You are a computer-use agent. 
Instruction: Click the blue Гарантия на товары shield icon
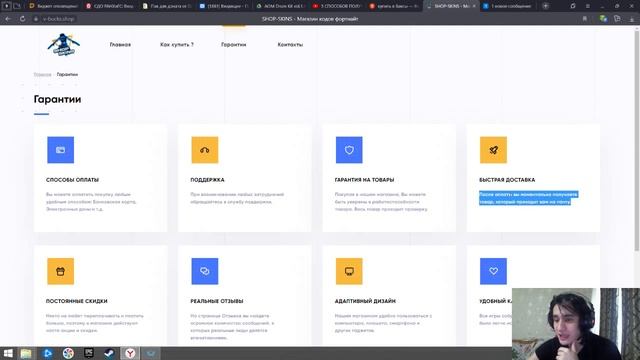[x=349, y=150]
